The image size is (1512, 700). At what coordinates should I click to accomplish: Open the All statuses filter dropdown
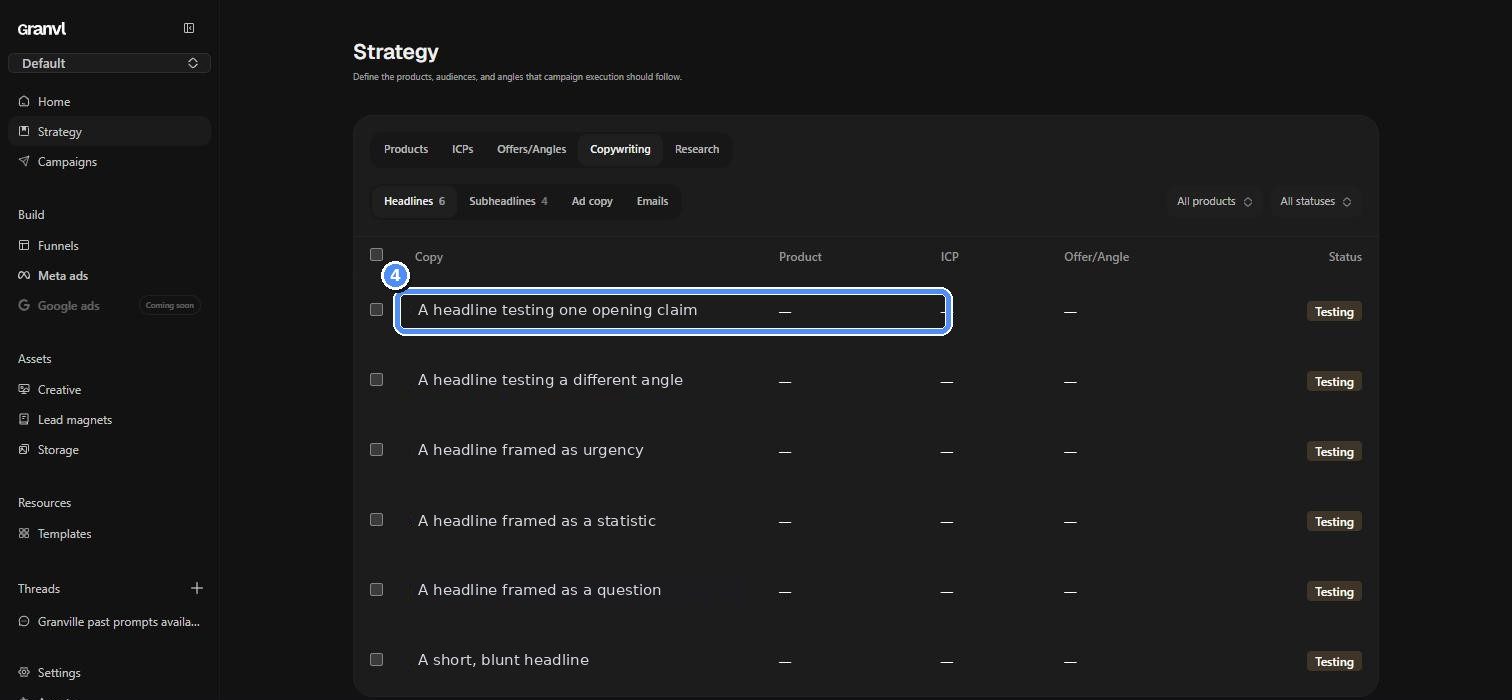point(1315,201)
